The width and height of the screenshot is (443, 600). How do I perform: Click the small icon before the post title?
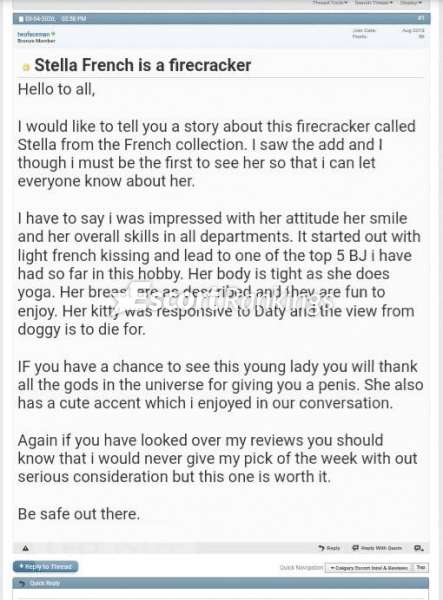[26, 67]
